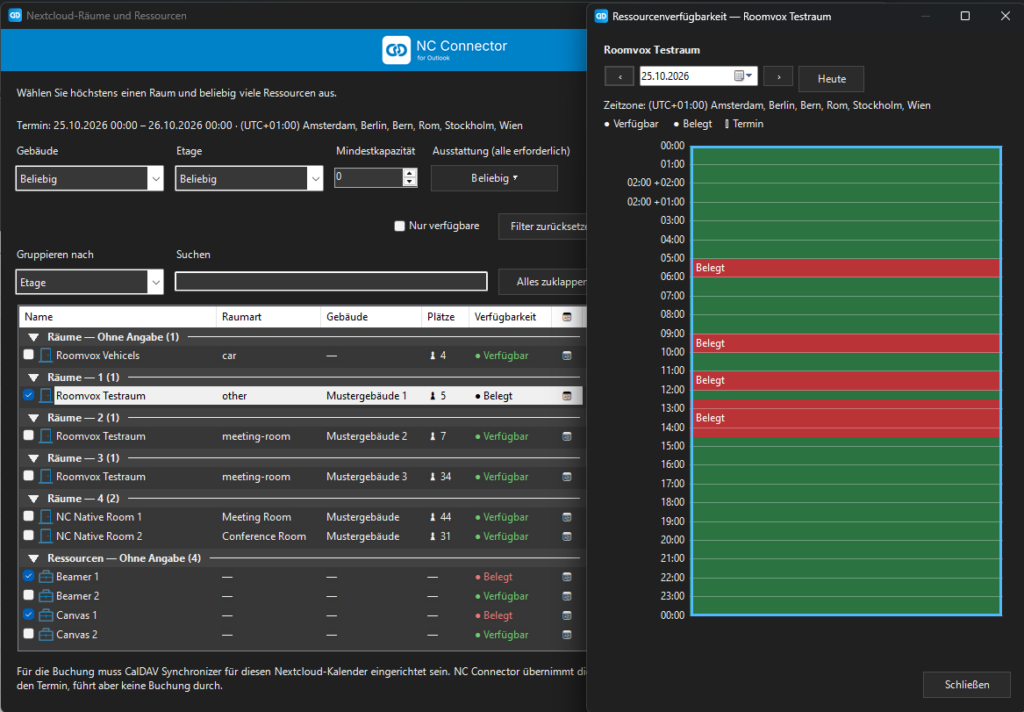Go to the next day

(778, 76)
